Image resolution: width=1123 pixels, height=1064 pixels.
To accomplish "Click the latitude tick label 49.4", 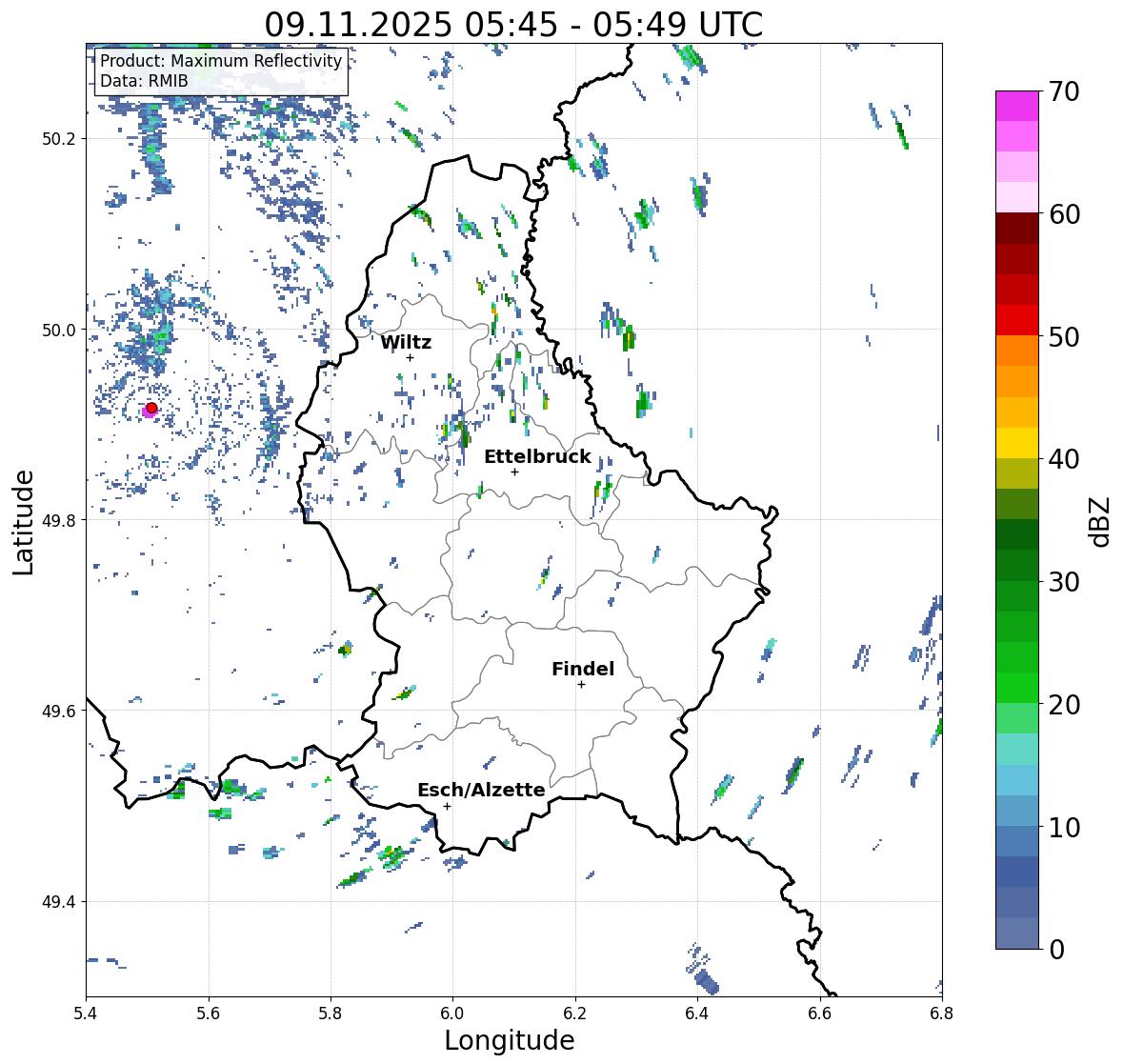I will click(59, 902).
